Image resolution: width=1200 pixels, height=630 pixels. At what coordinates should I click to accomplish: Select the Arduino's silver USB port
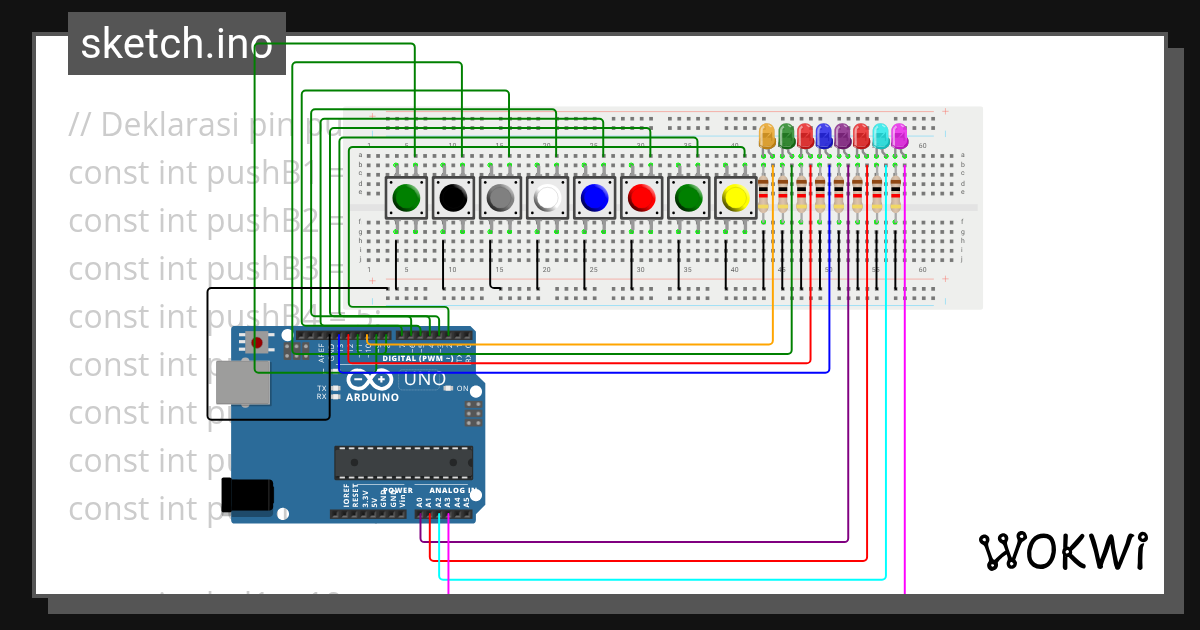coord(243,382)
